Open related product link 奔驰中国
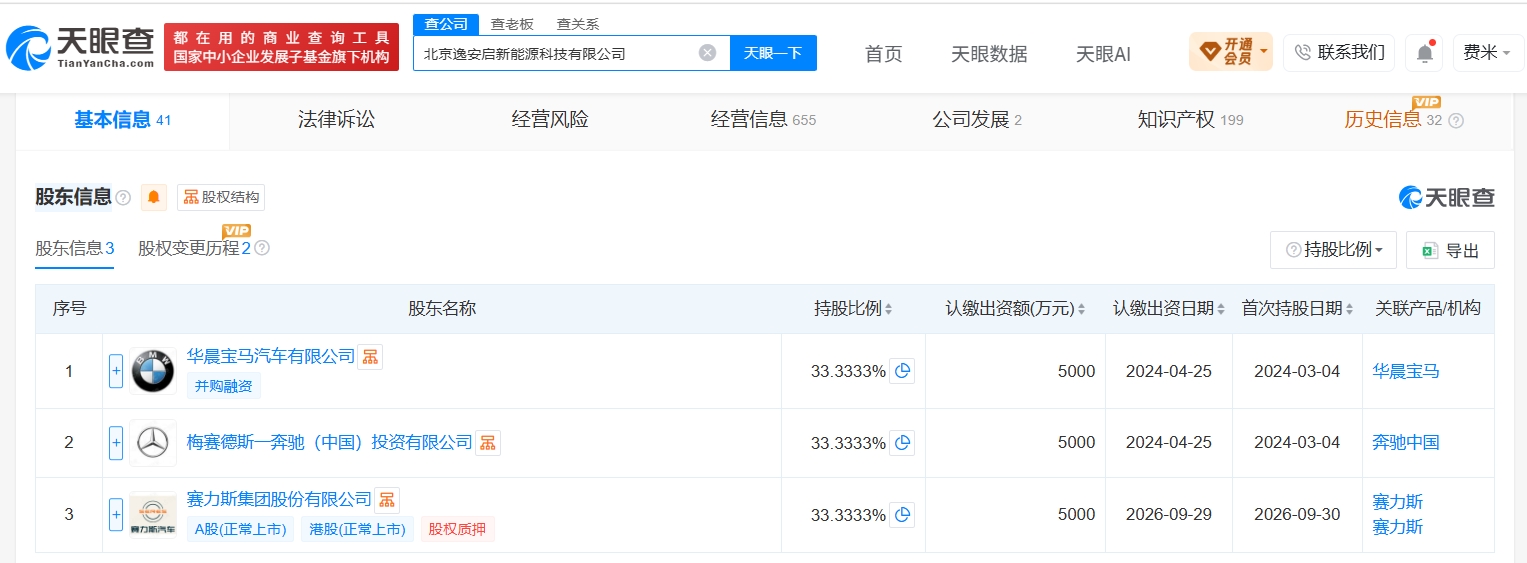The width and height of the screenshot is (1527, 563). click(1406, 442)
